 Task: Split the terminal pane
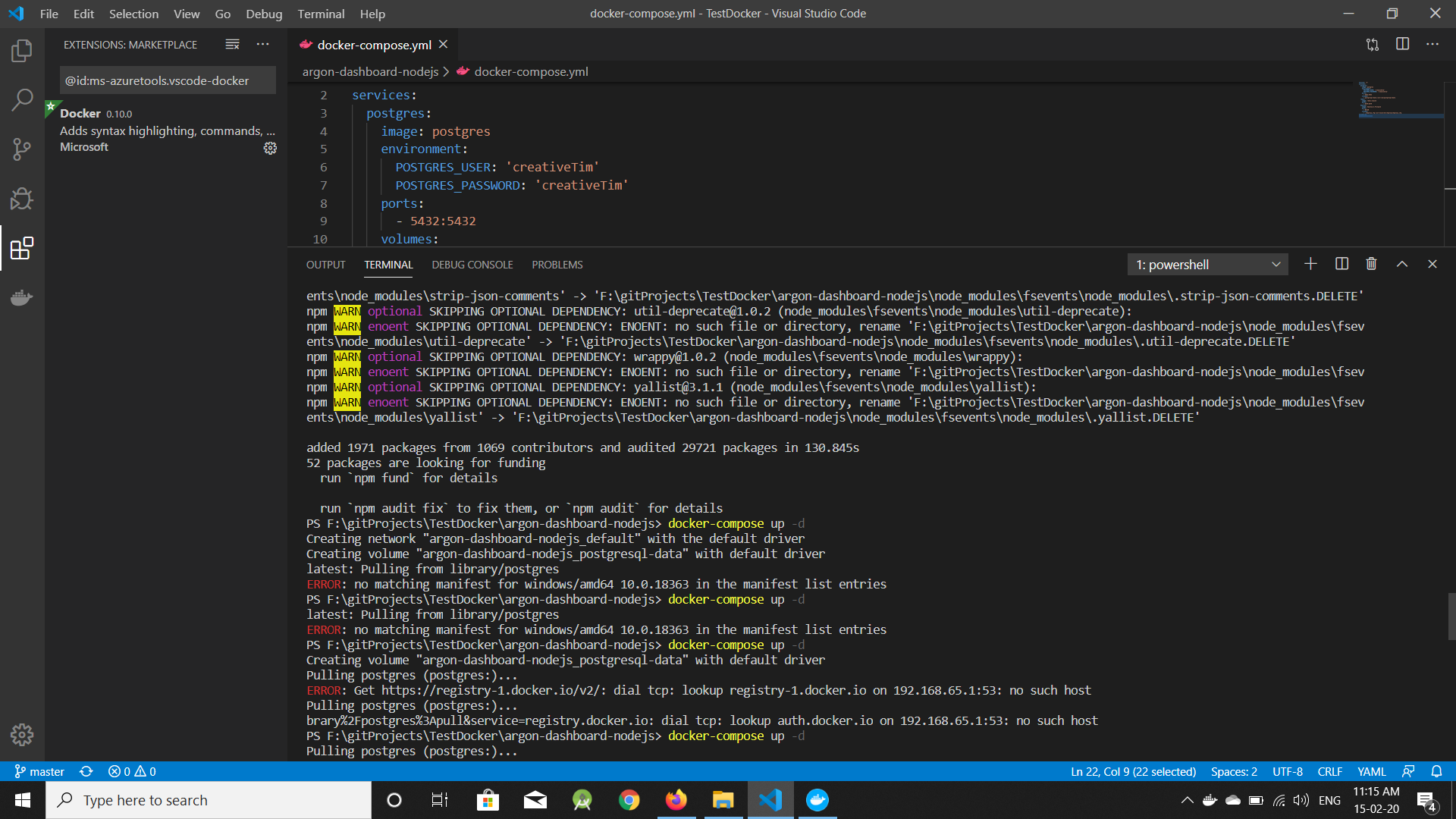pos(1341,264)
